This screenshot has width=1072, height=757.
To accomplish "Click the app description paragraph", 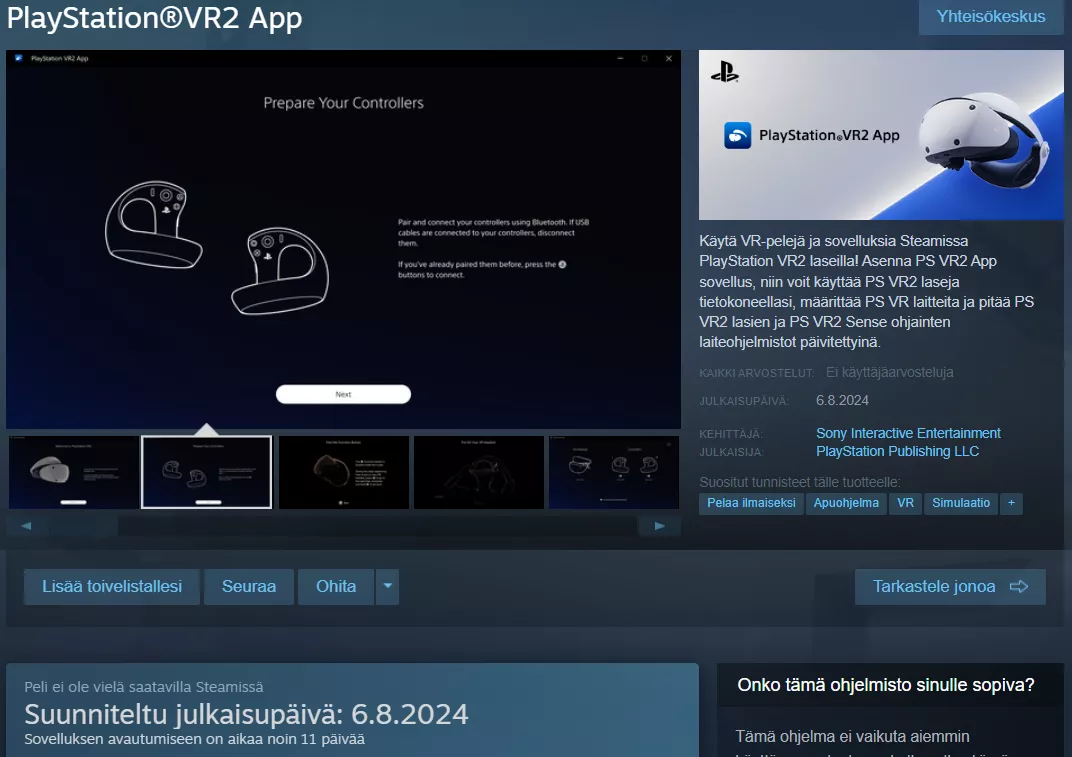I will point(866,291).
